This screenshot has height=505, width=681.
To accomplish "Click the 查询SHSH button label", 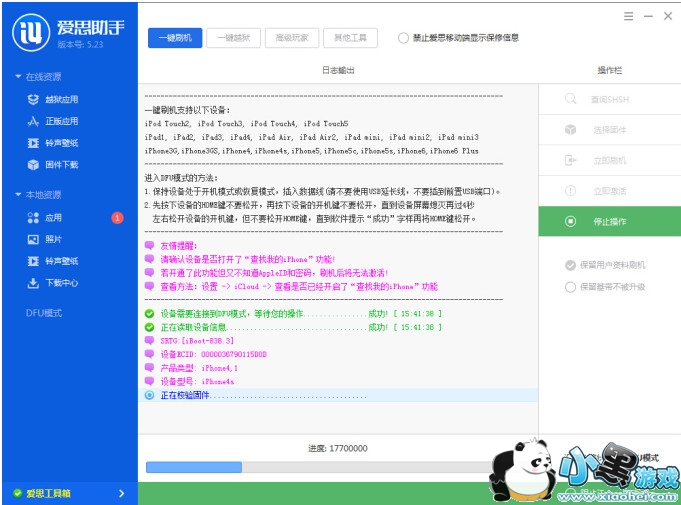I will (x=610, y=99).
